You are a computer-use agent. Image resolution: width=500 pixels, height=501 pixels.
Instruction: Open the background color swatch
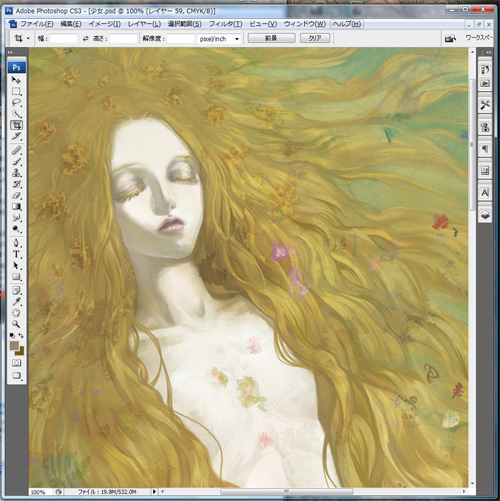tap(21, 351)
